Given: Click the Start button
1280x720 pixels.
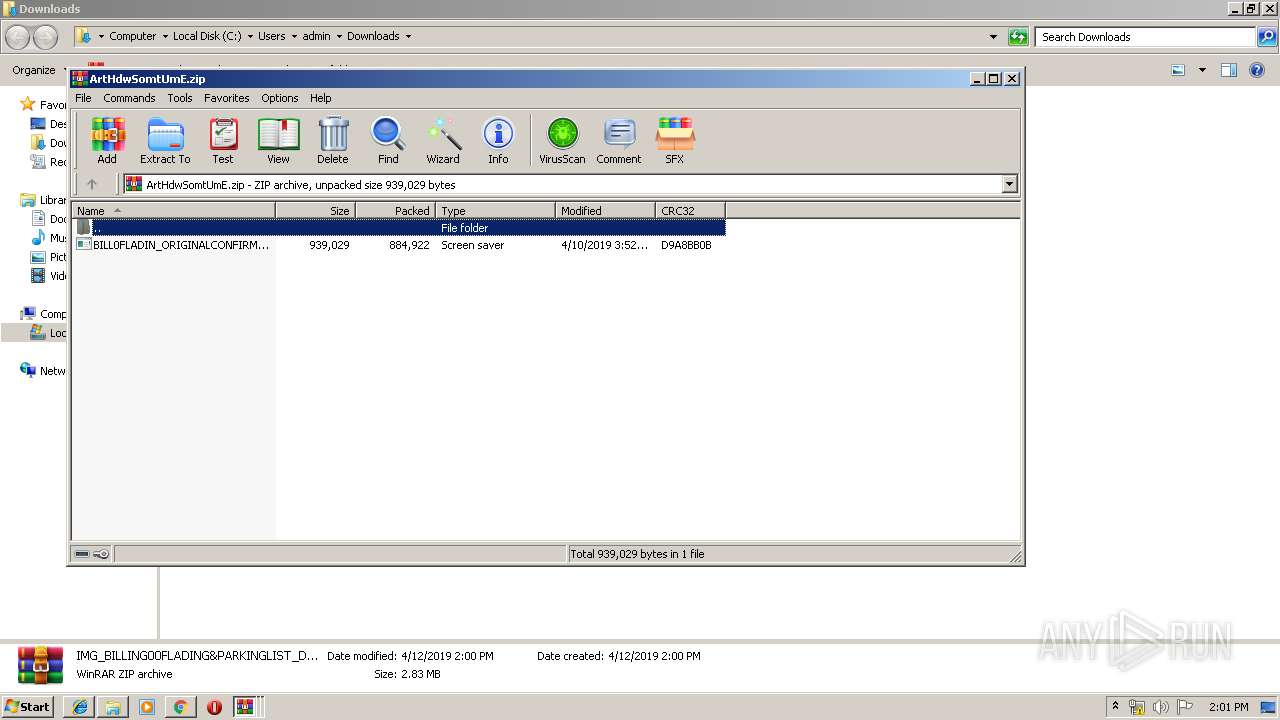Looking at the screenshot, I should click(28, 707).
